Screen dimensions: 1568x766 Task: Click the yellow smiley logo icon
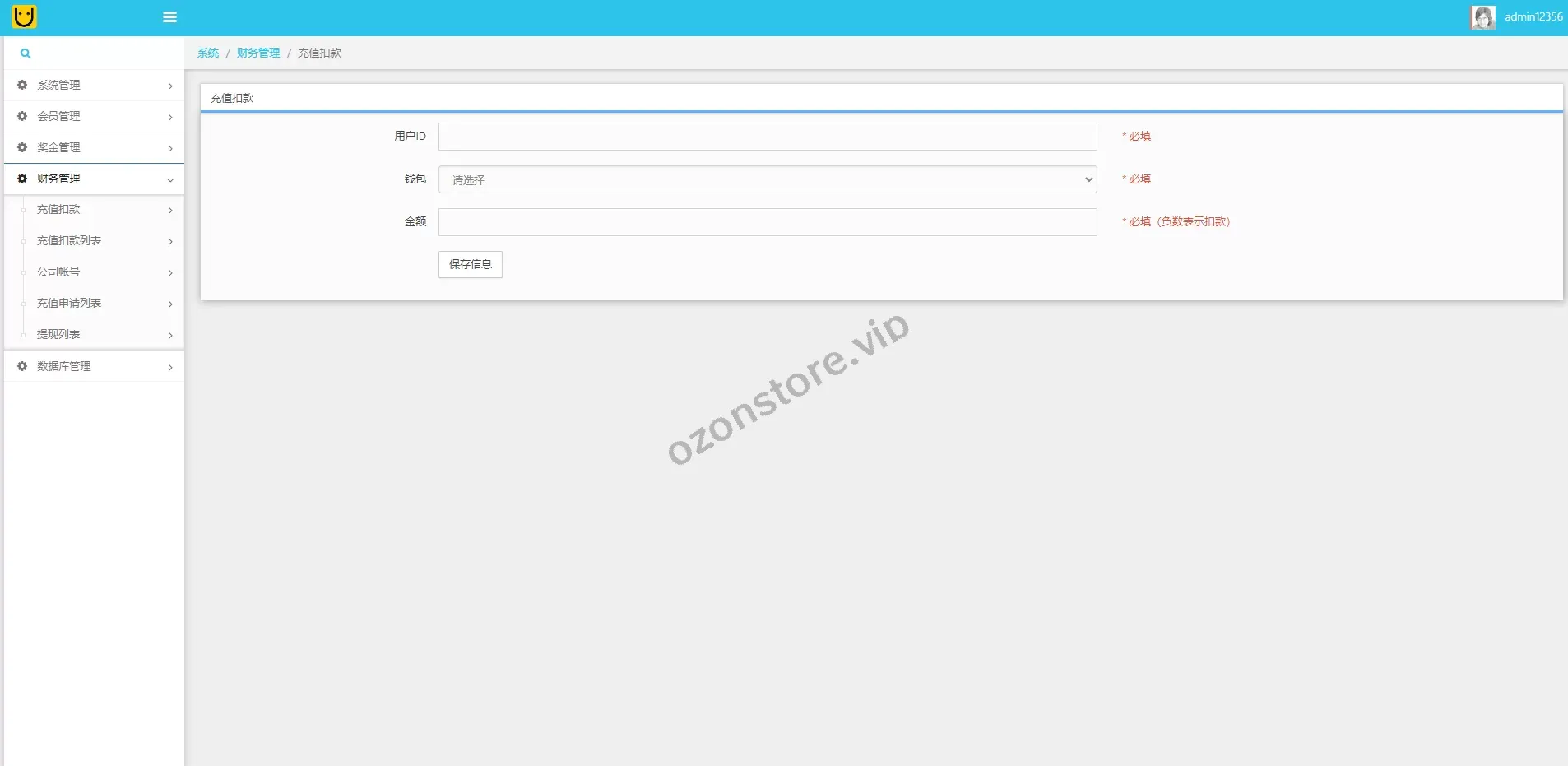pos(25,16)
